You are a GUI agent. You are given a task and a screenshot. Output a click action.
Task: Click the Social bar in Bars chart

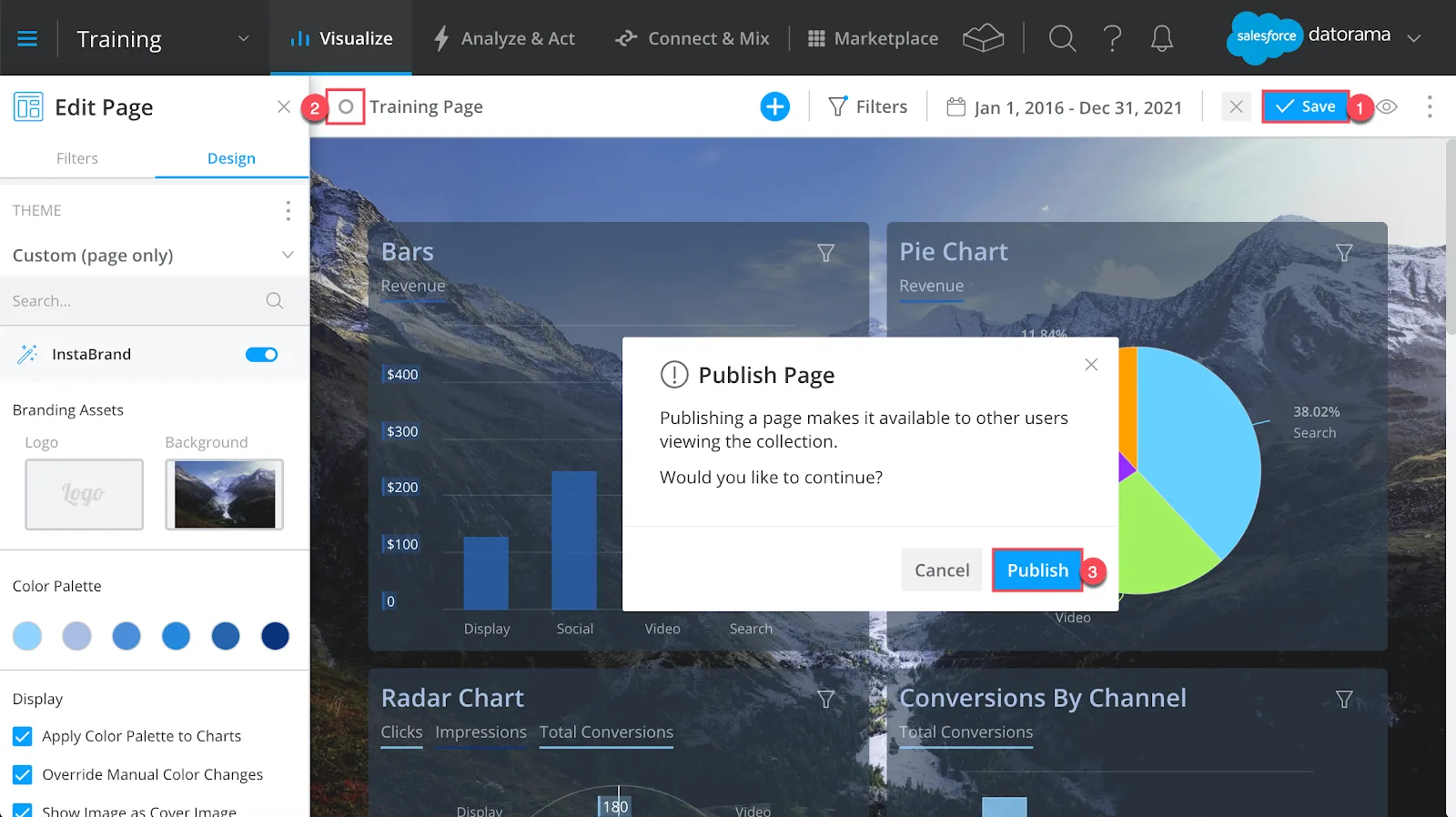pos(574,540)
